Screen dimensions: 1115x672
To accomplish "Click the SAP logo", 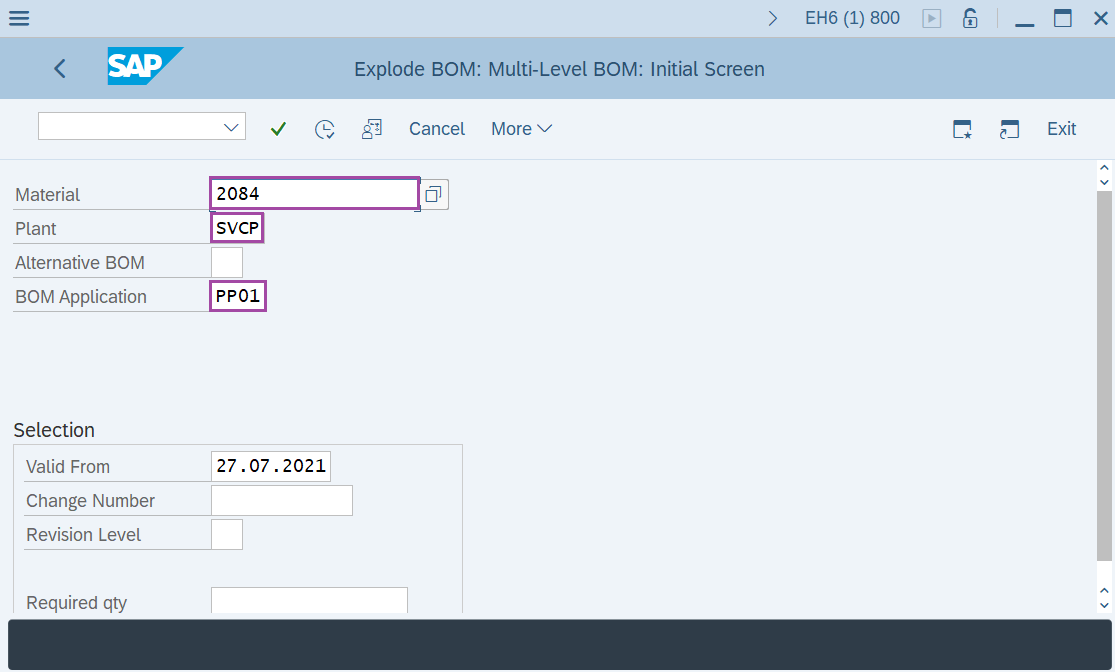I will tap(143, 67).
